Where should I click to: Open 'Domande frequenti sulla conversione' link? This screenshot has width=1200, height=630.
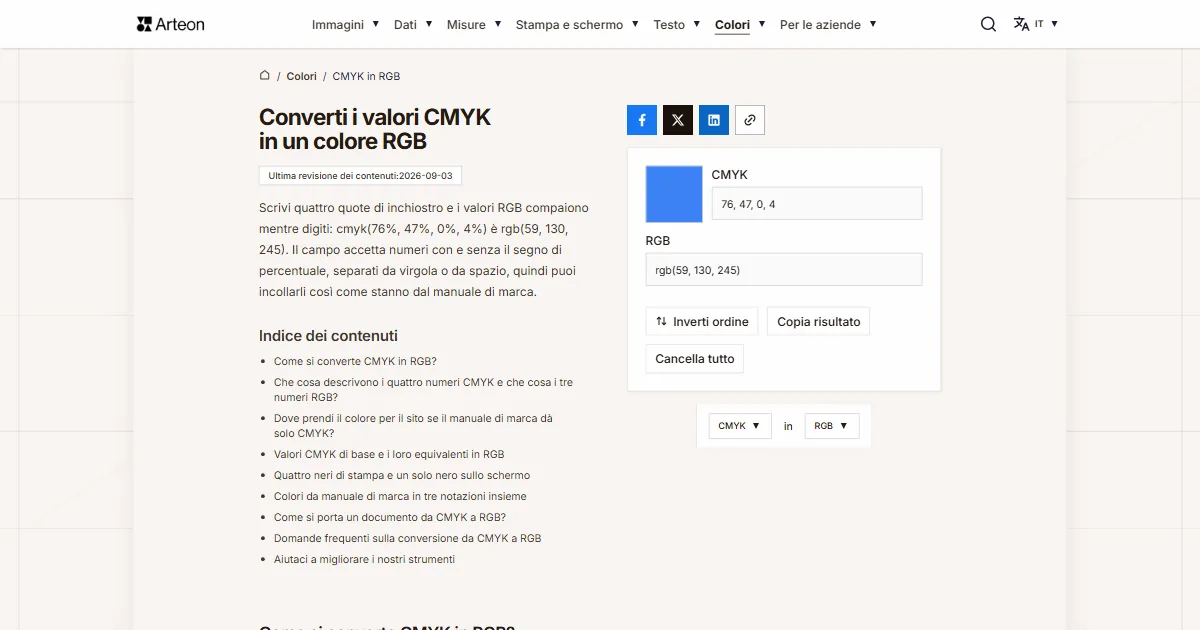pos(408,538)
